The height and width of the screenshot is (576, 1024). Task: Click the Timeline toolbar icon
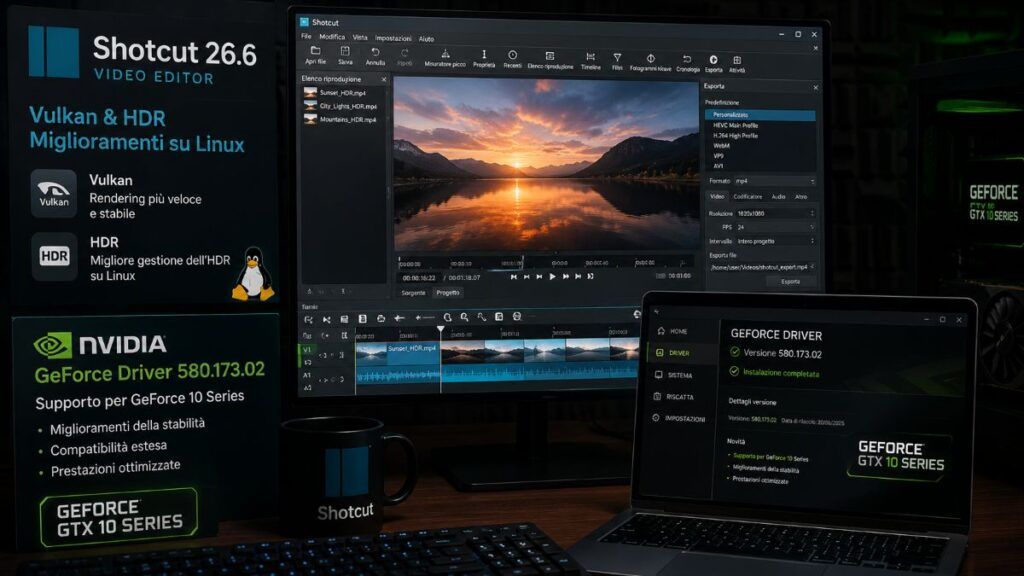point(590,57)
